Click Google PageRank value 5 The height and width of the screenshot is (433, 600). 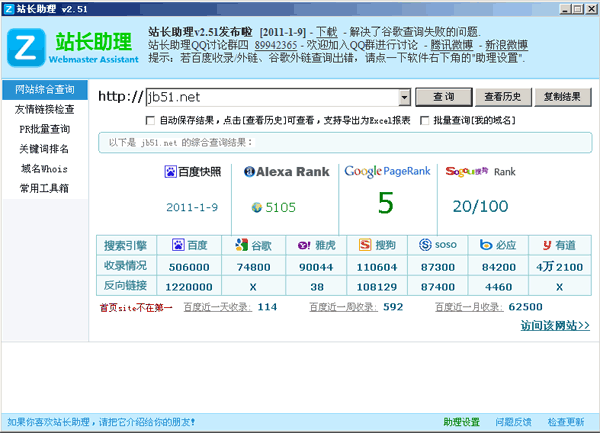click(386, 203)
